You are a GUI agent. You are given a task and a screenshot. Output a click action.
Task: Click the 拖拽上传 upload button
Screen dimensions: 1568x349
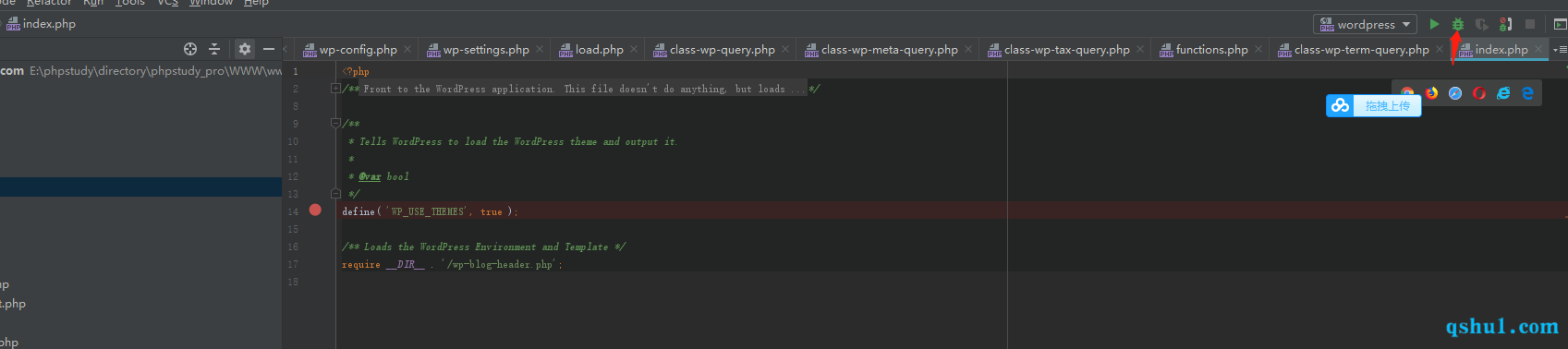pos(1387,106)
